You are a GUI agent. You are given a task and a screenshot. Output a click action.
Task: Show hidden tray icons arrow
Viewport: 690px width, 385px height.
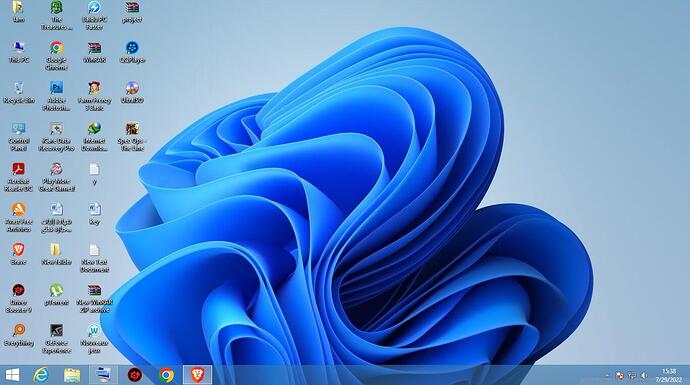coord(607,376)
